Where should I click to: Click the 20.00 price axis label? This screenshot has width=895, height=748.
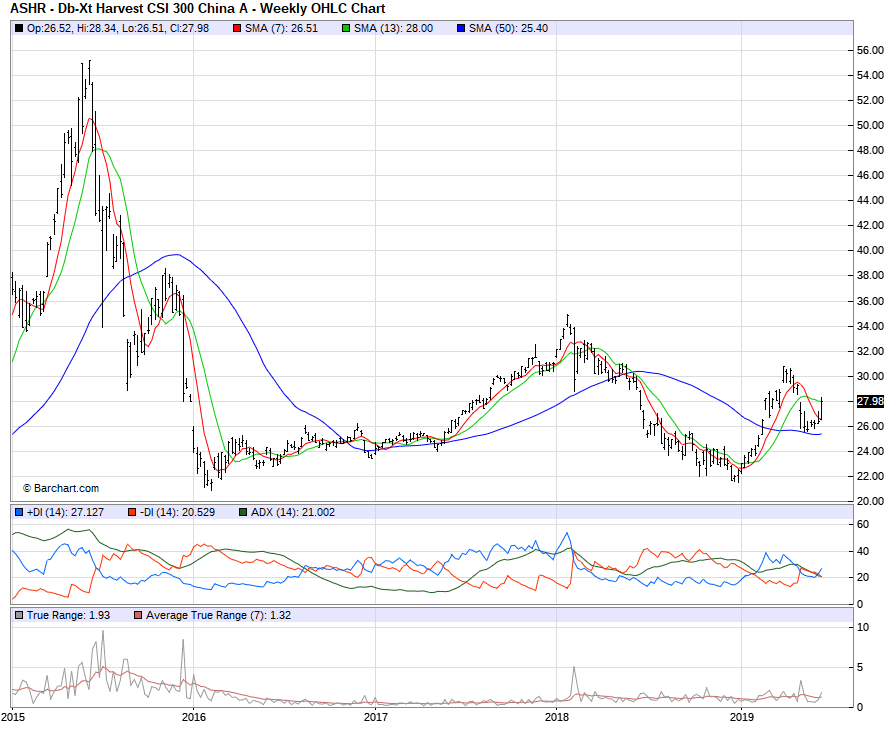point(870,501)
